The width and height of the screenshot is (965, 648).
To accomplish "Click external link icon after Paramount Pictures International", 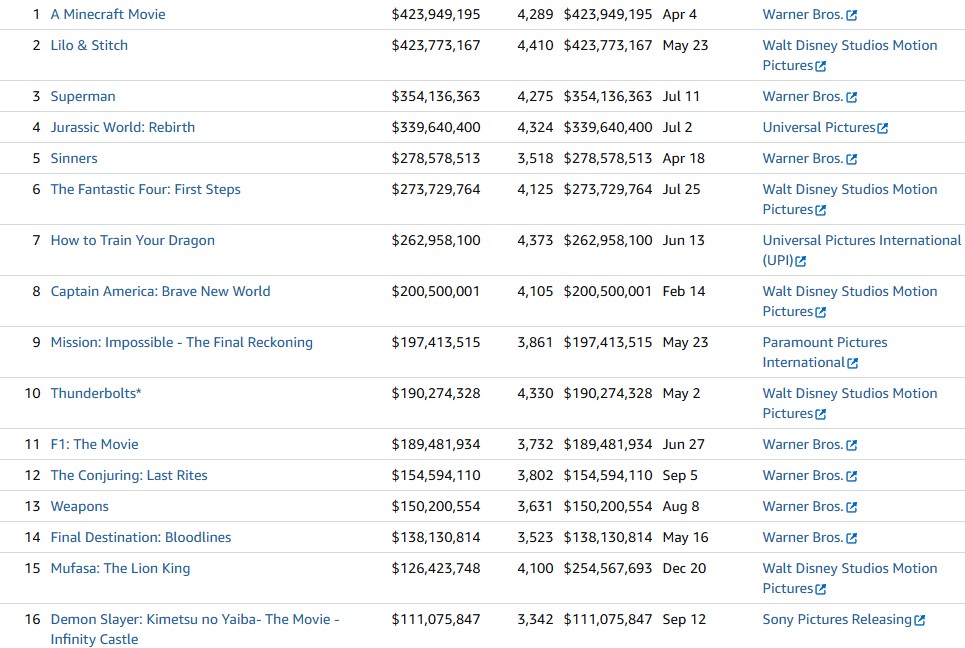I will [853, 363].
